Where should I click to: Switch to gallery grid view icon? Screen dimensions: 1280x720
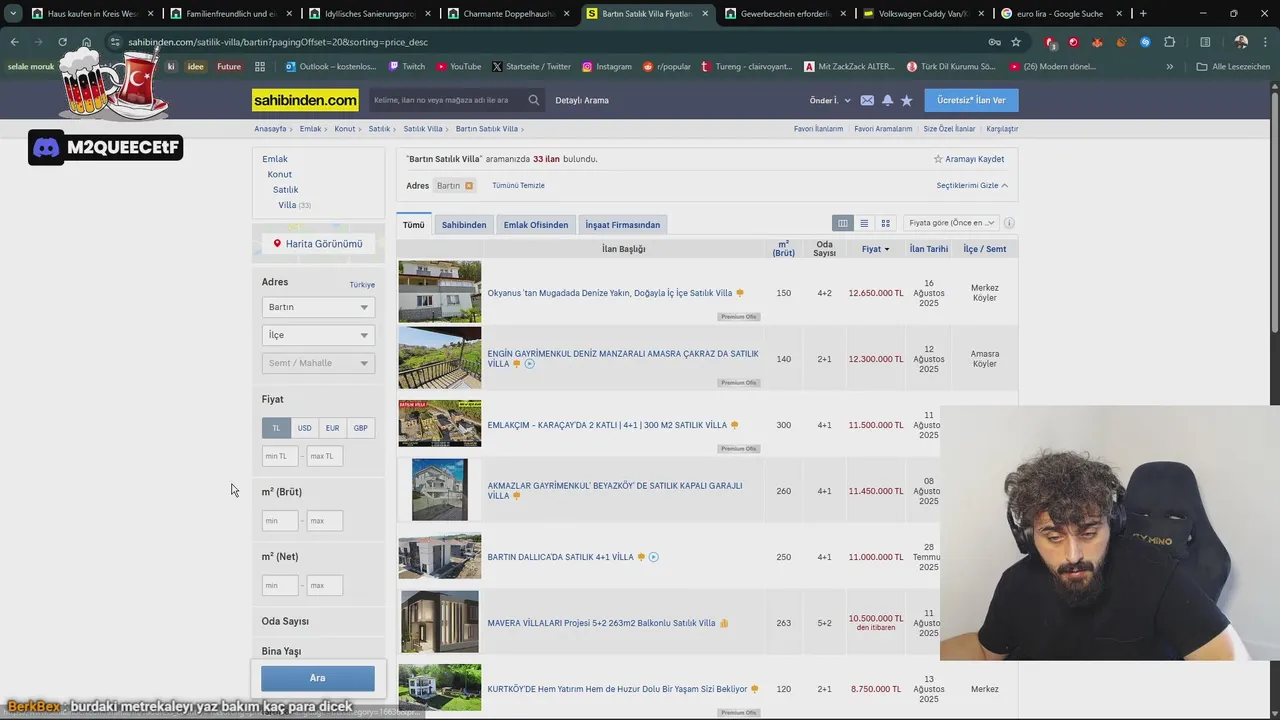(x=885, y=223)
